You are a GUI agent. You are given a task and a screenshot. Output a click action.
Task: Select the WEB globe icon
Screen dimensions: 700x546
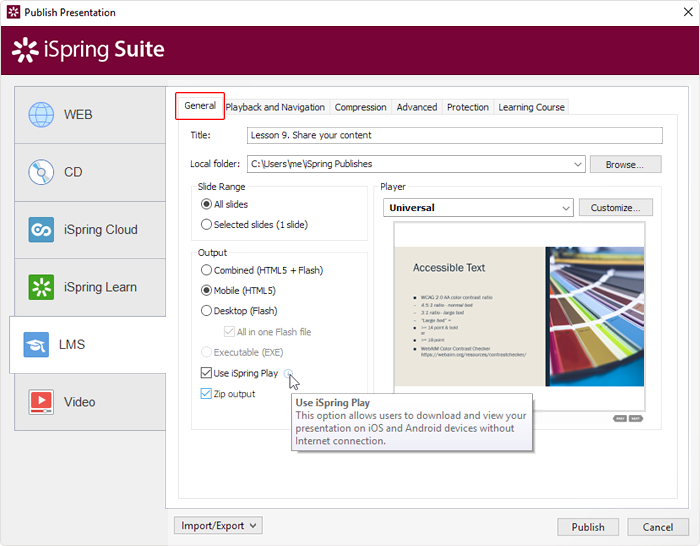point(41,115)
